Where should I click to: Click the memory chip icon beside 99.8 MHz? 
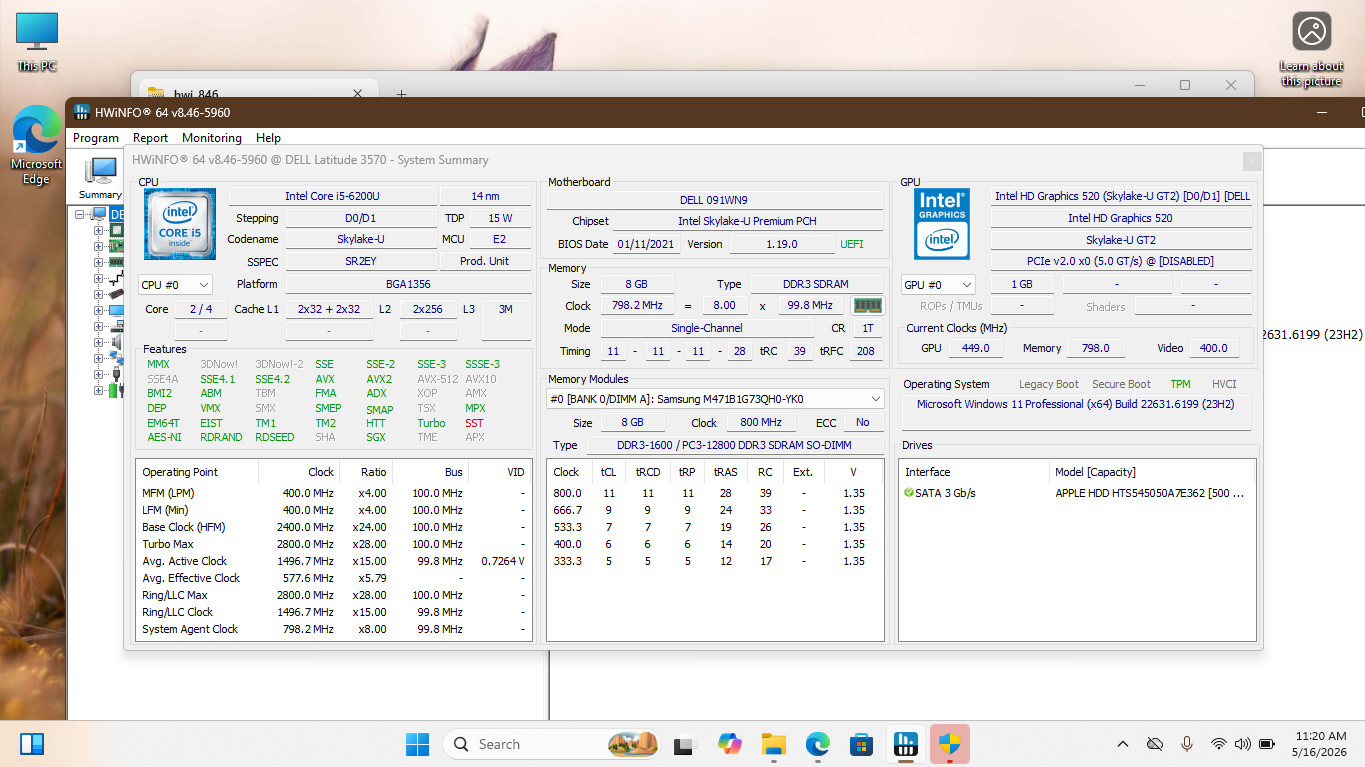point(867,305)
